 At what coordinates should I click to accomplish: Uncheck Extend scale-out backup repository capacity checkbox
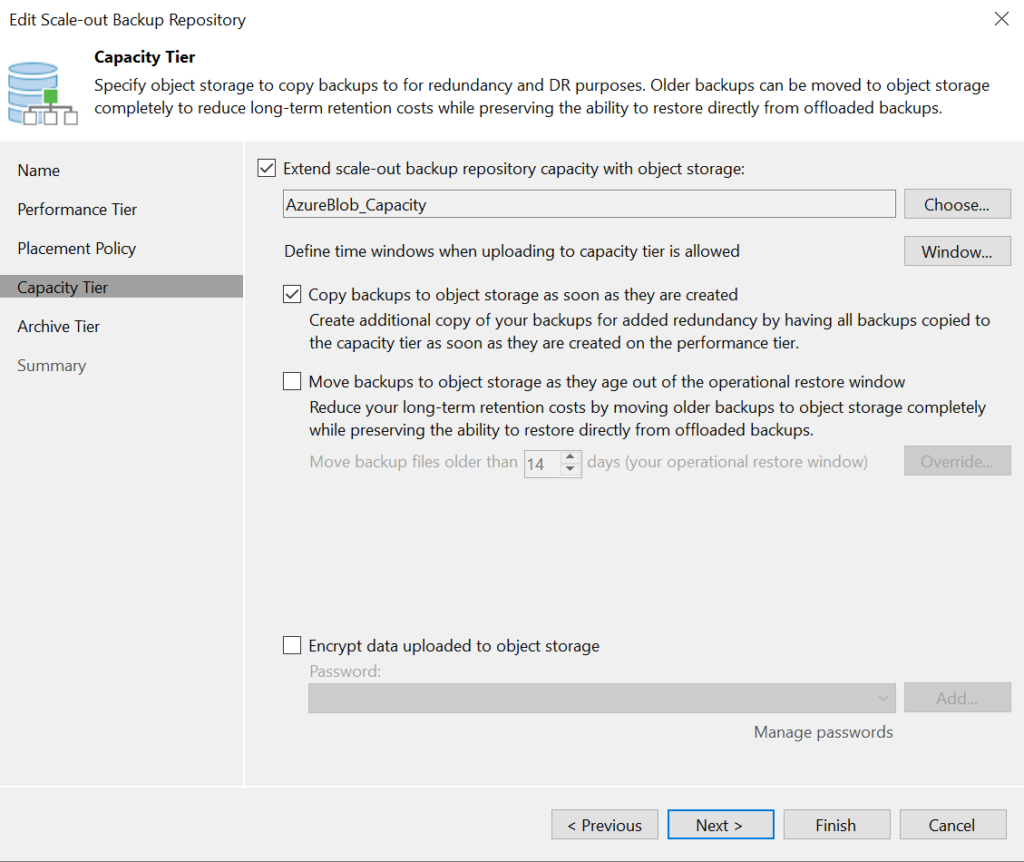[x=267, y=169]
